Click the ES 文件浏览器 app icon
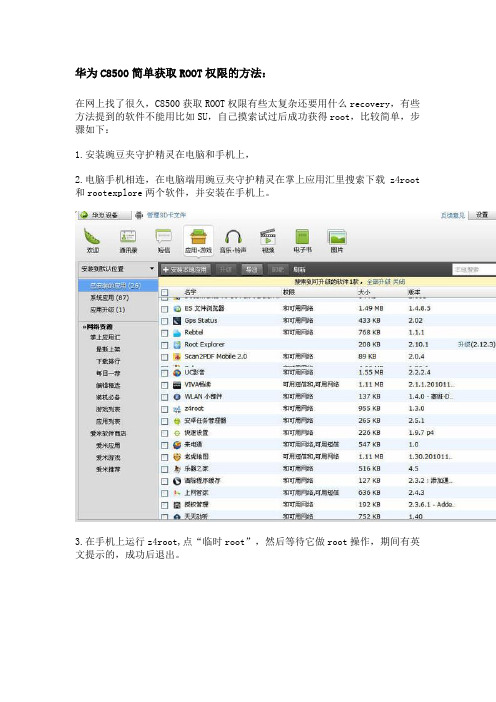This screenshot has width=496, height=702. pyautogui.click(x=177, y=308)
